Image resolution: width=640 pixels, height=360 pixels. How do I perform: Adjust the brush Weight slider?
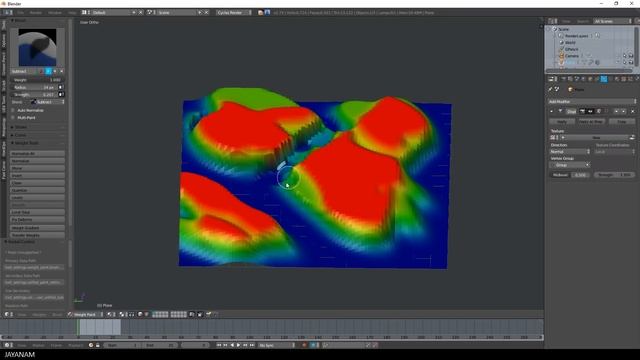37,80
